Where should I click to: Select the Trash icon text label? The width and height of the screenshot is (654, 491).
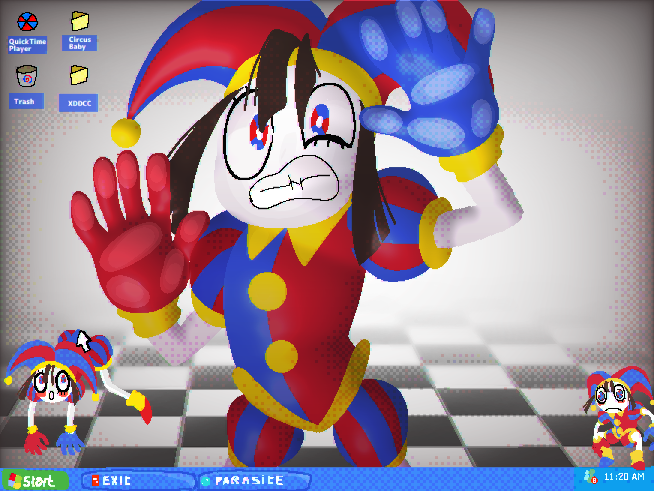(x=26, y=101)
